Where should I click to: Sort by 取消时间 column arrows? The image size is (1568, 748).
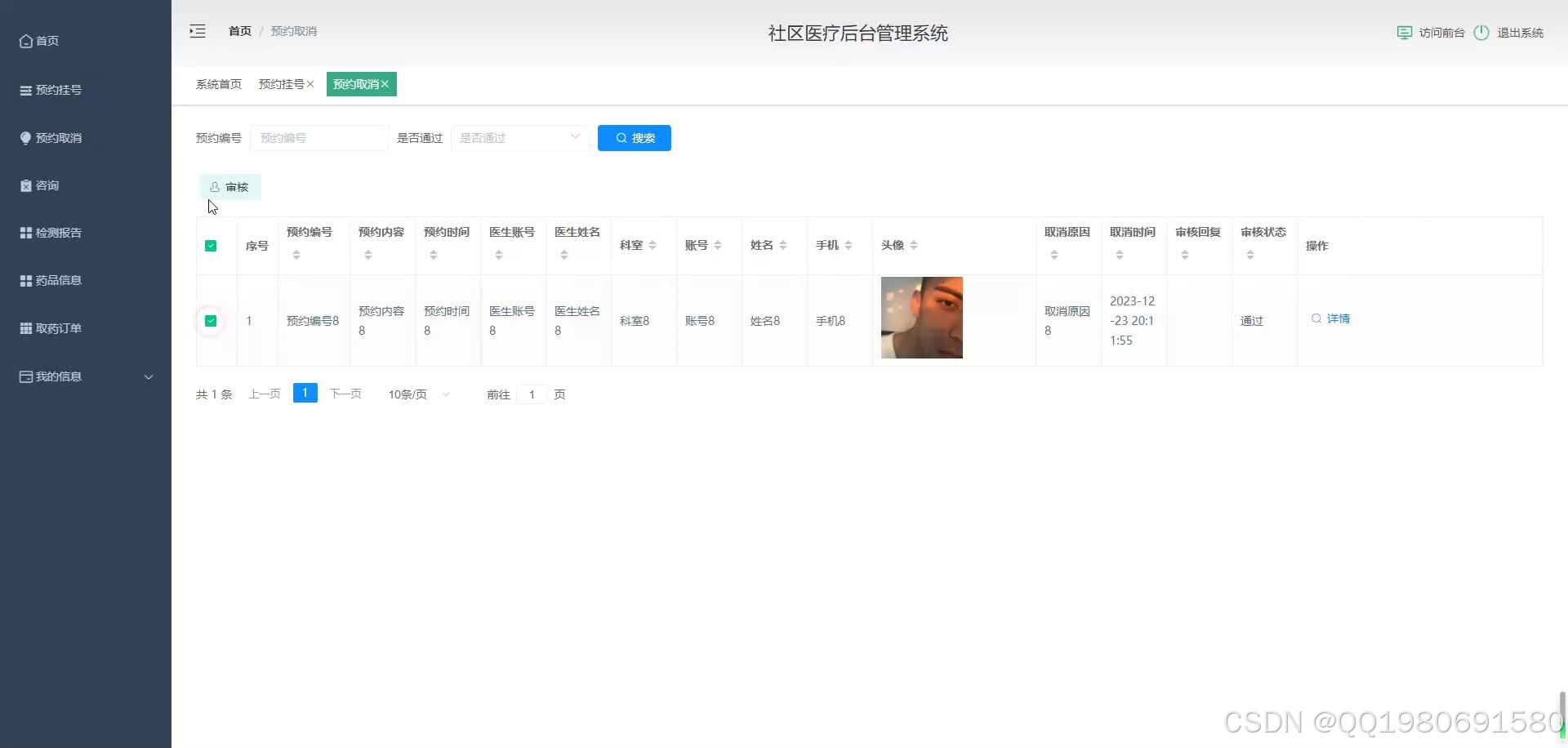[1120, 255]
